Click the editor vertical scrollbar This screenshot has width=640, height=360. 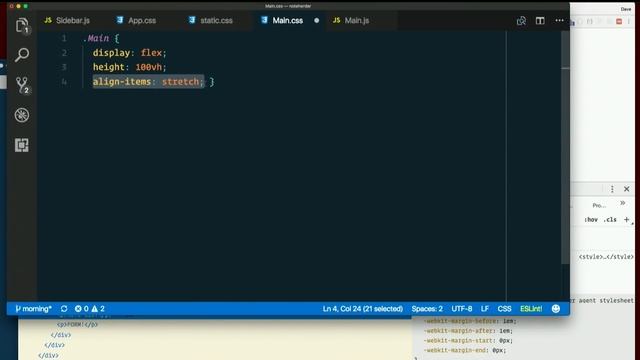[x=565, y=147]
